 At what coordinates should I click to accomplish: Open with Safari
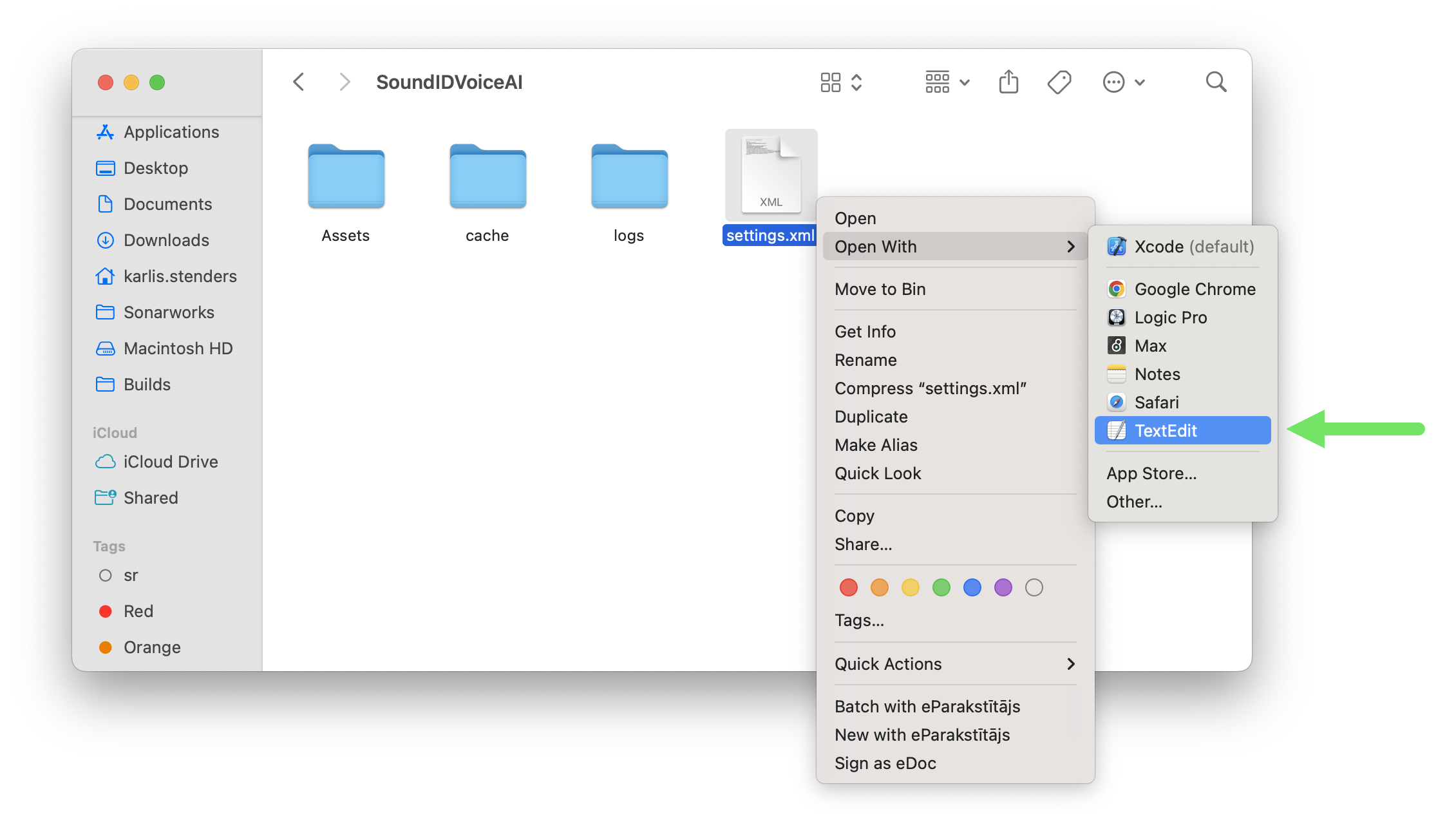tap(1182, 403)
